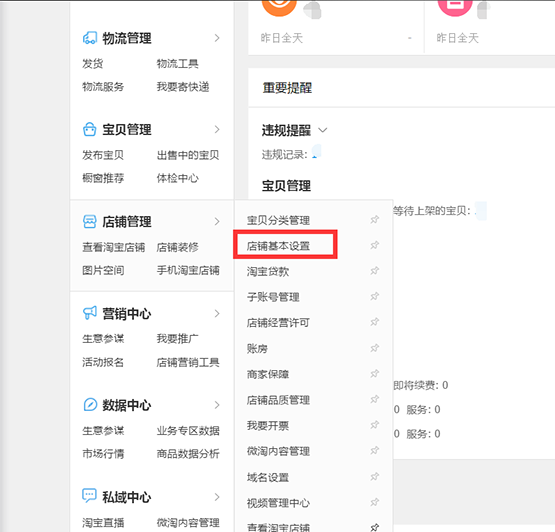Open the 发布宝贝 link
The image size is (555, 532).
point(103,155)
